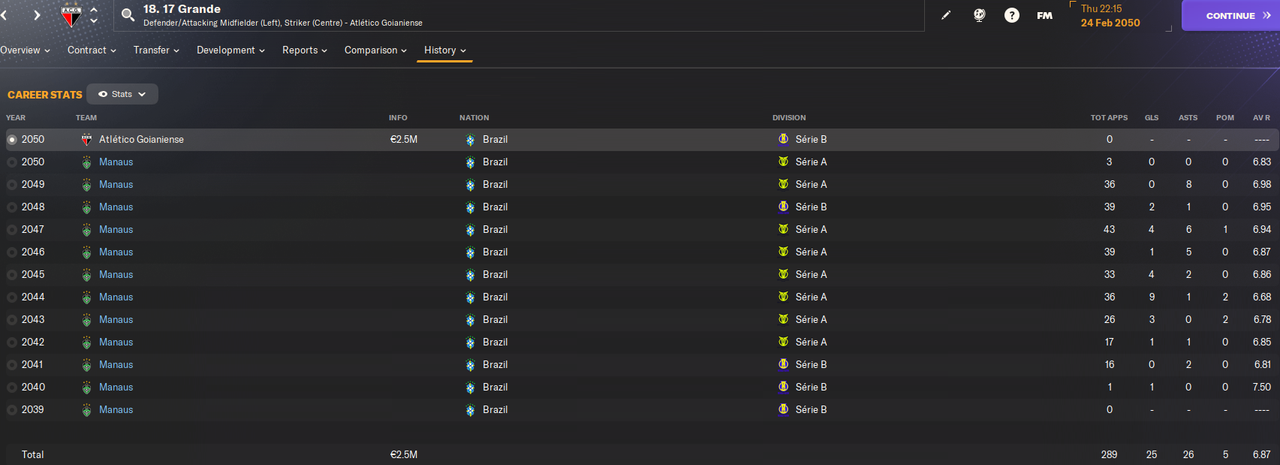
Task: Open the Atlético Goianiense club badge
Action: 70,15
